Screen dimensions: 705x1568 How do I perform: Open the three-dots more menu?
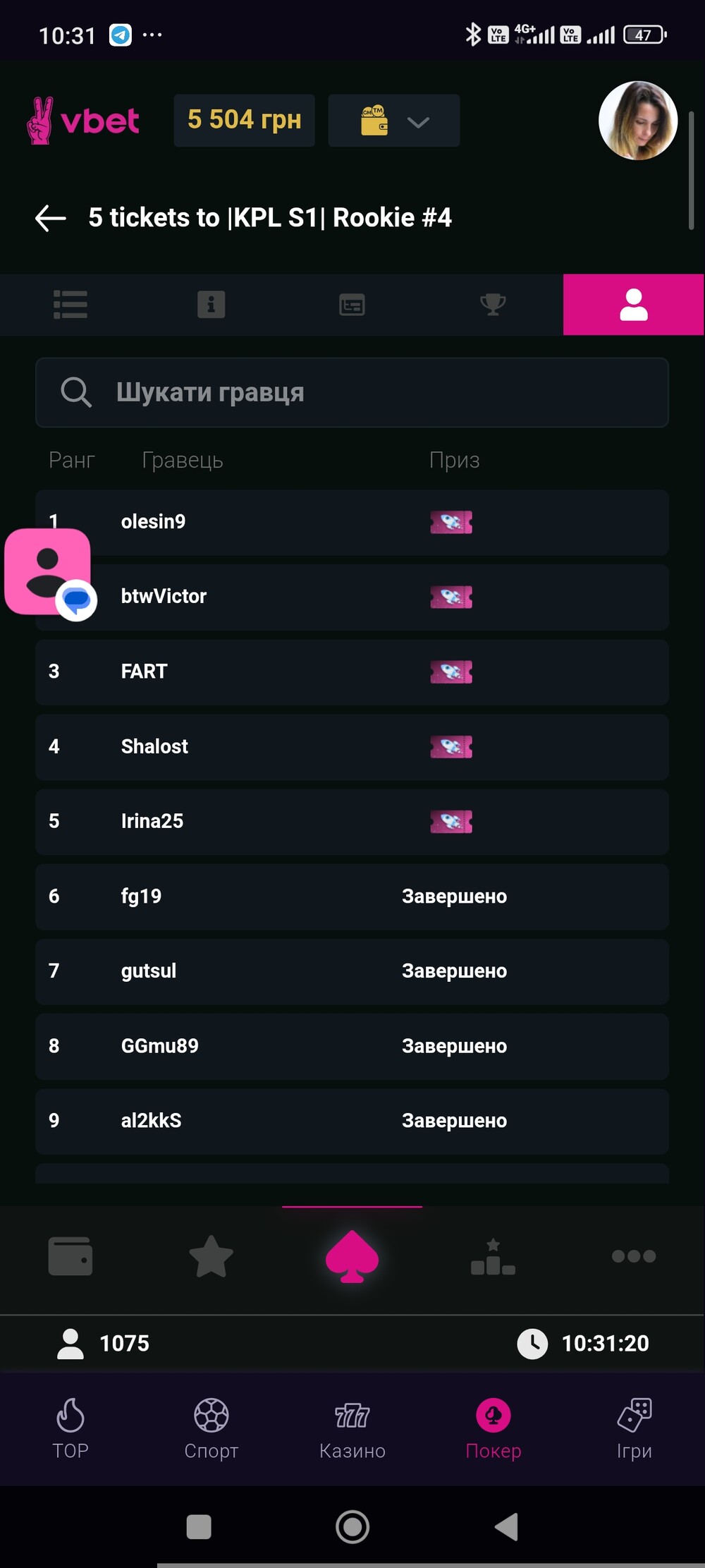tap(633, 1256)
